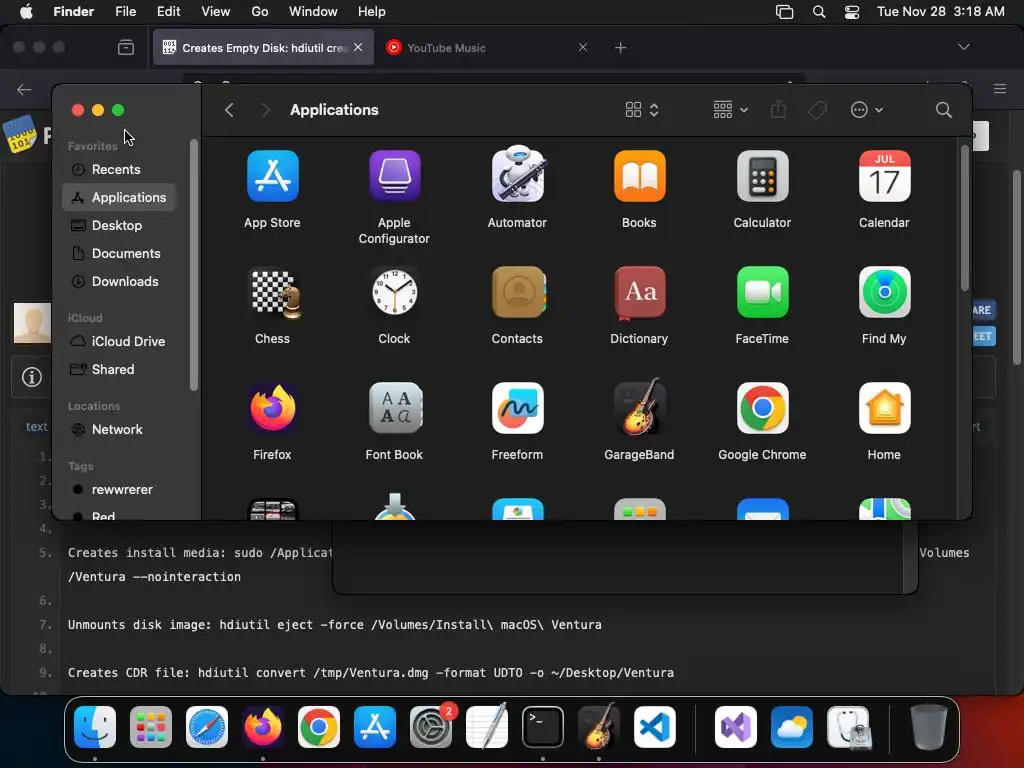
Task: Select the Books app icon
Action: [639, 176]
